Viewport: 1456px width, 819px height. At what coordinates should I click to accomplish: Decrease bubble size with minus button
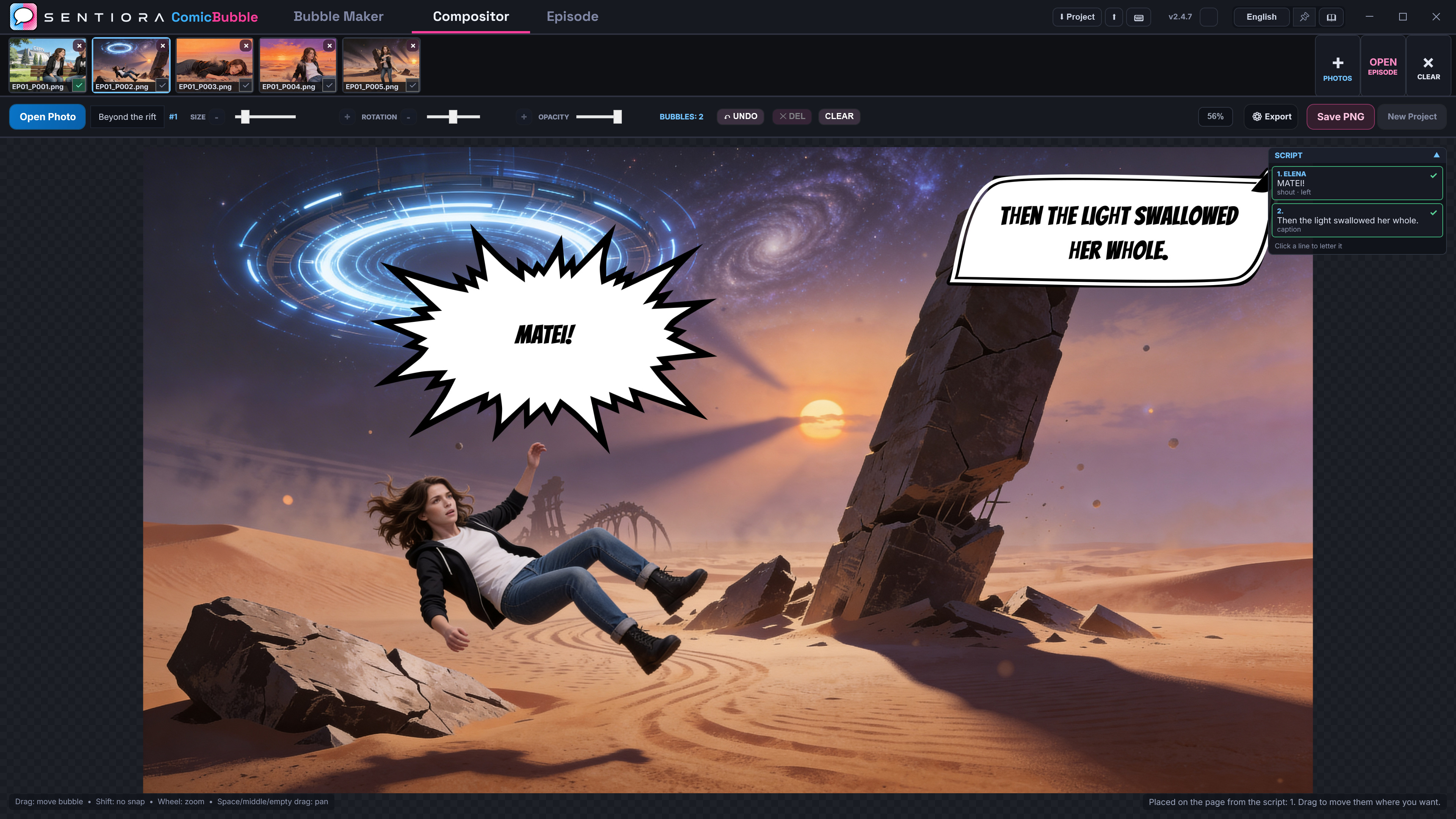coord(217,117)
